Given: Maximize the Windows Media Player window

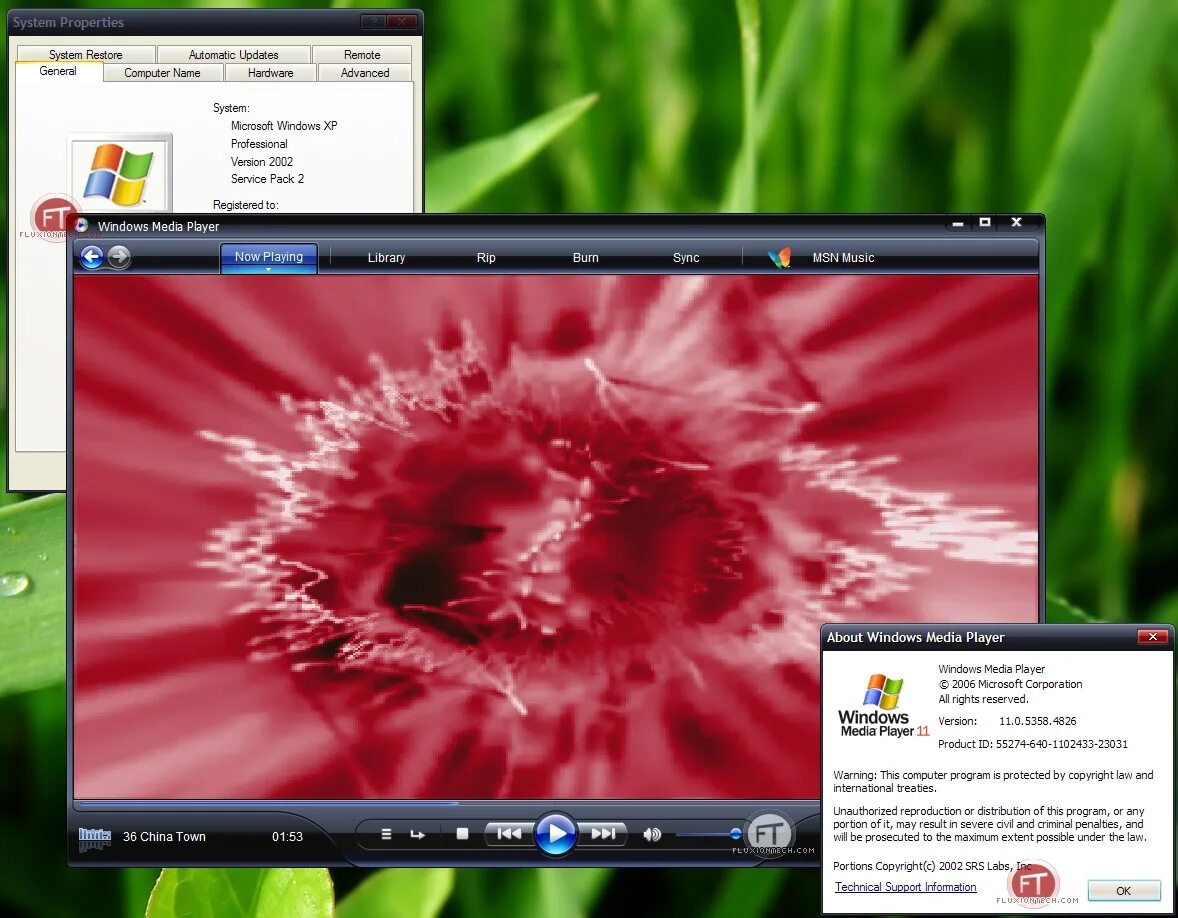Looking at the screenshot, I should pyautogui.click(x=985, y=222).
